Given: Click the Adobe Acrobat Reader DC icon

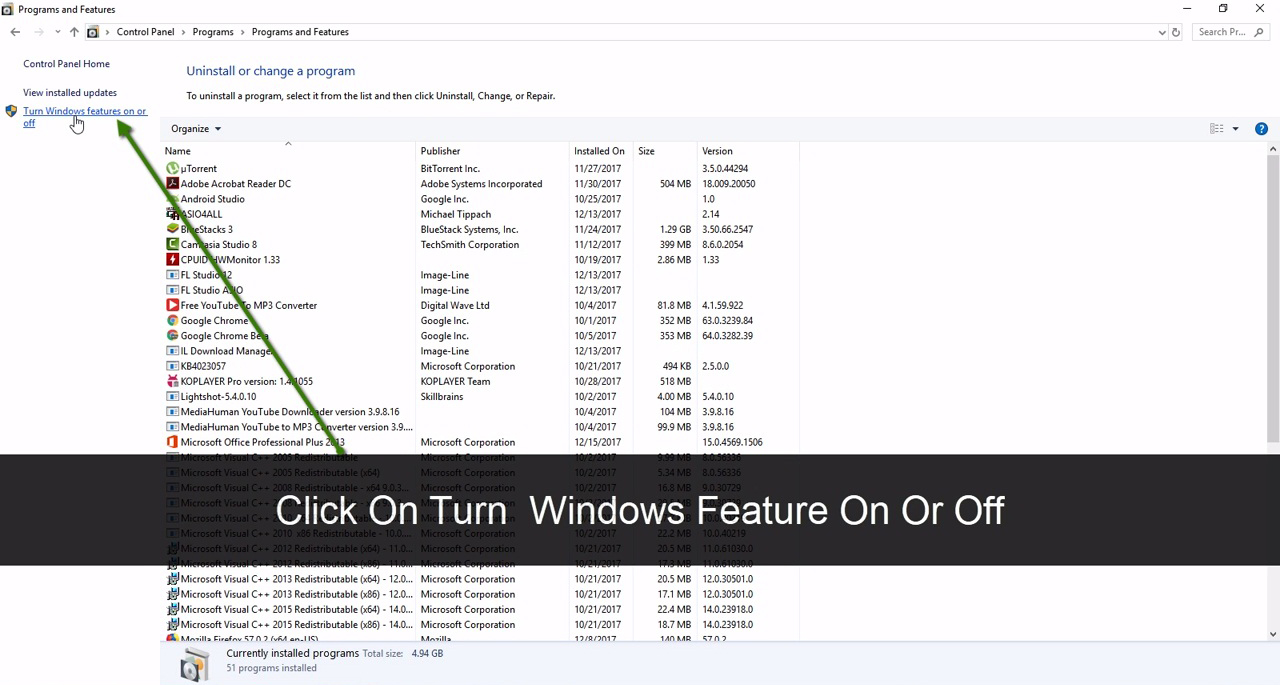Looking at the screenshot, I should (x=172, y=184).
